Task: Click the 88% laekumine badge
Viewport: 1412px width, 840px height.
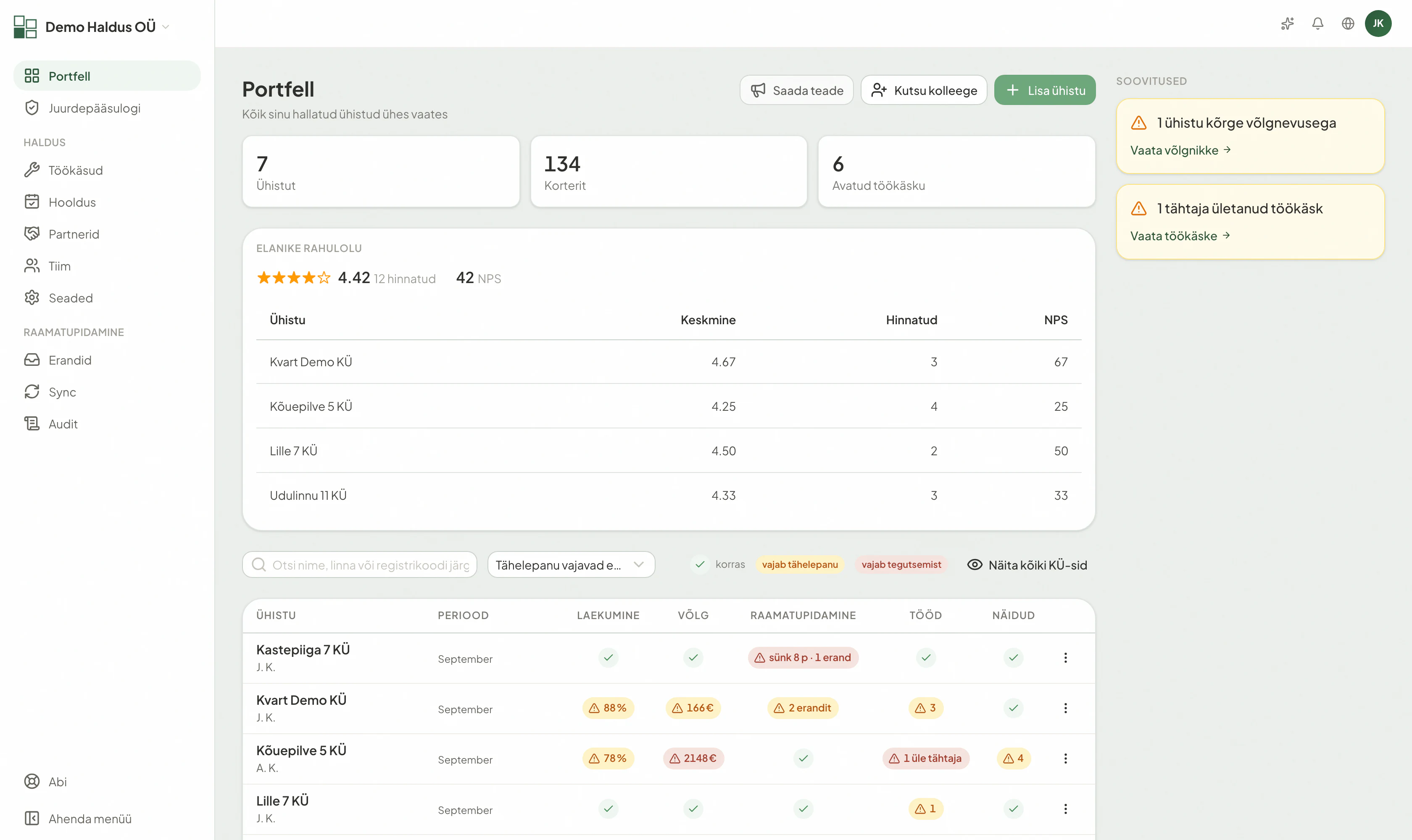Action: (609, 708)
